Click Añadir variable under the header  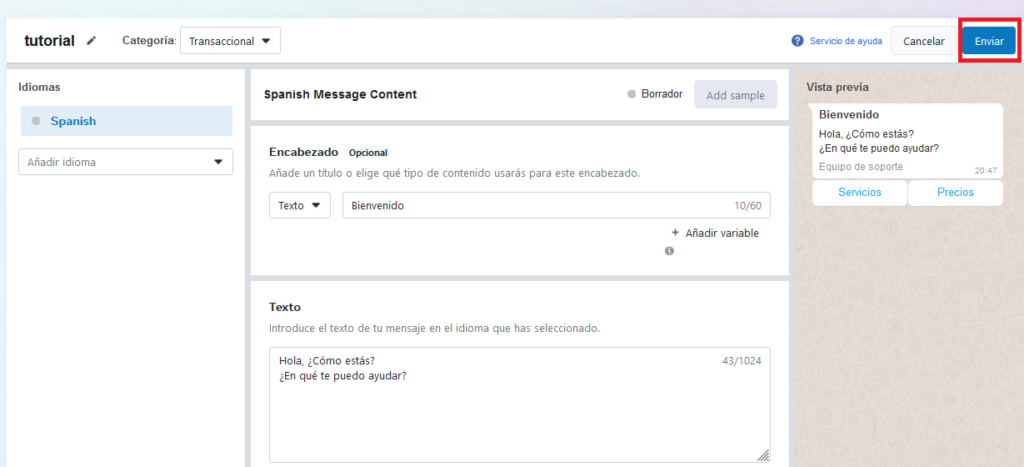715,233
